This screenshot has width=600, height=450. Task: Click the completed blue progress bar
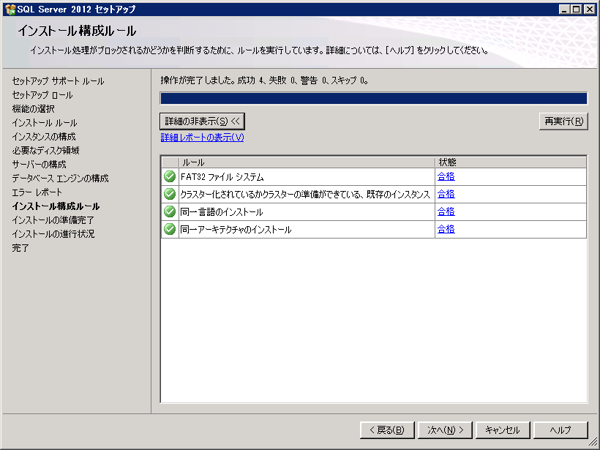coord(373,98)
